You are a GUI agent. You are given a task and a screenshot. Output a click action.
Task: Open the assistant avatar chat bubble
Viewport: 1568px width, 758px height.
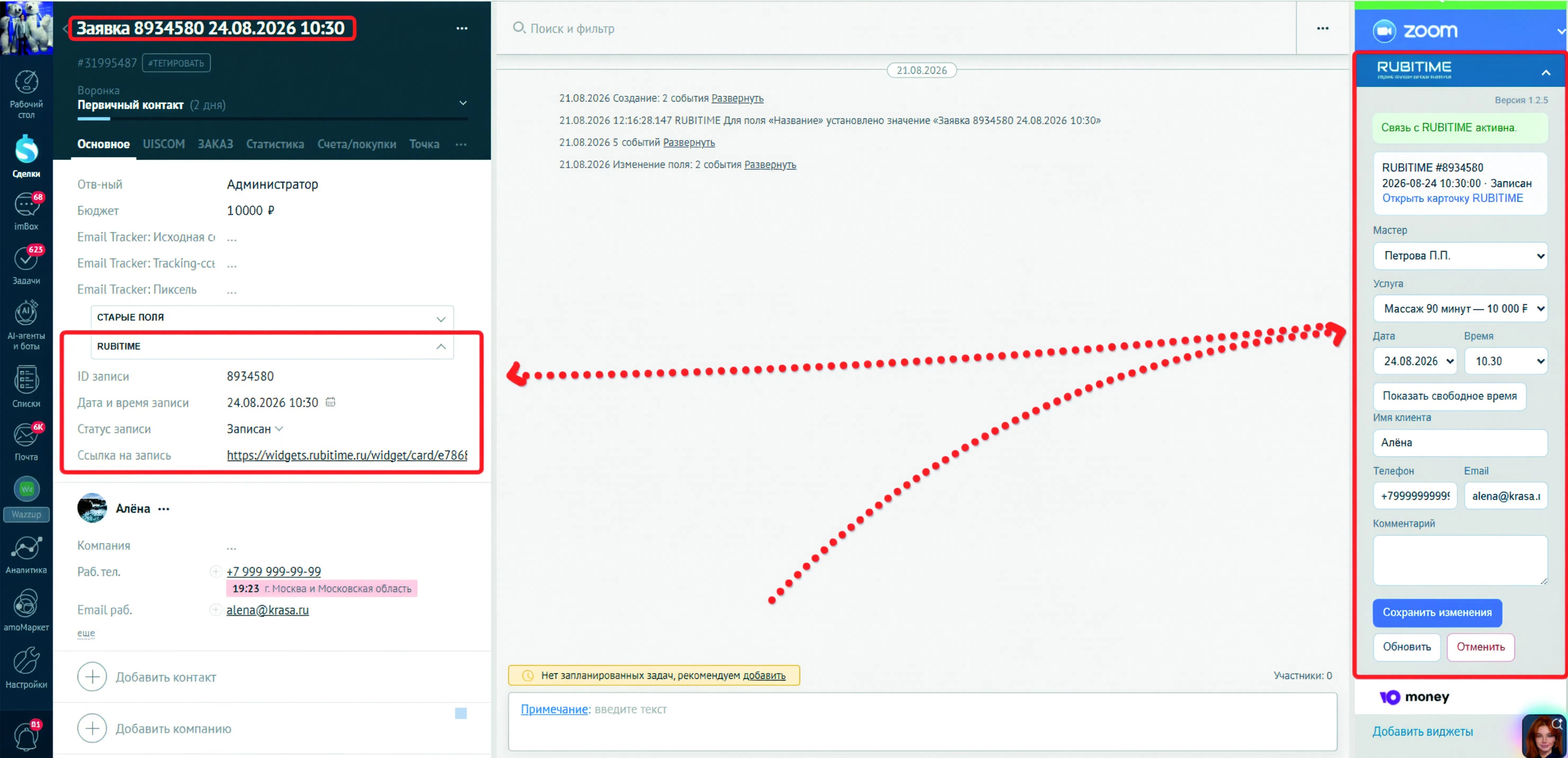1544,736
